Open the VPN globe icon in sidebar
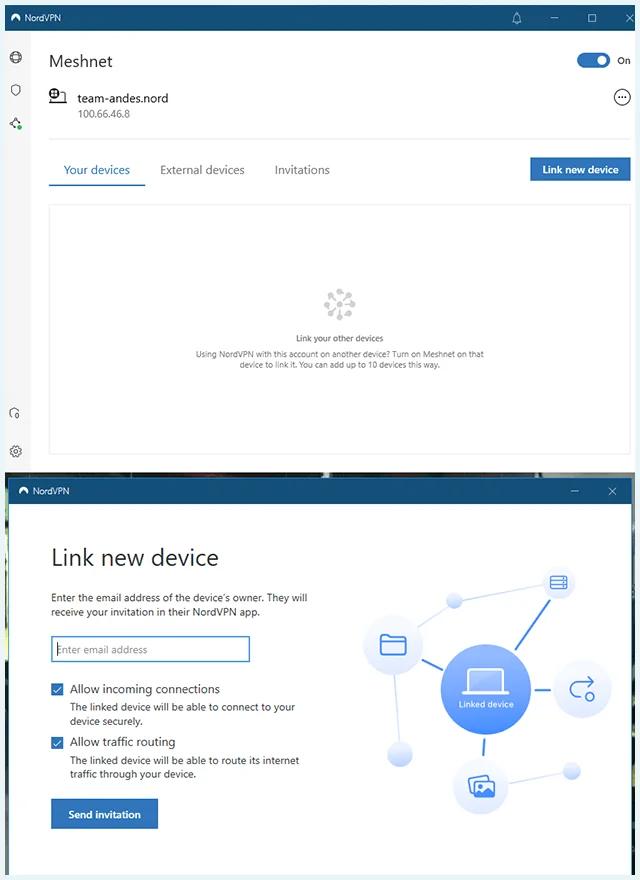Viewport: 640px width, 880px height. click(x=16, y=57)
